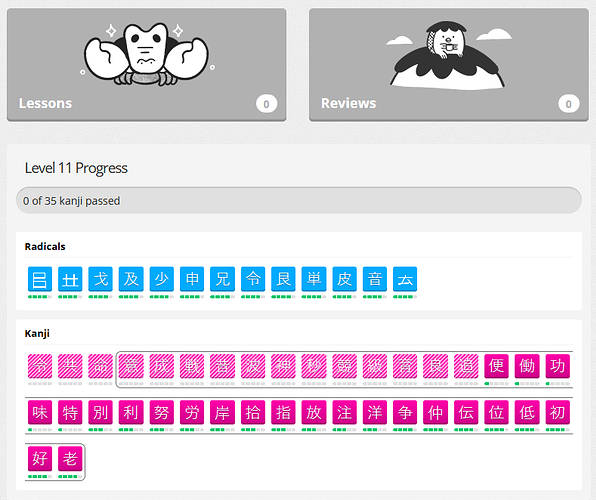Select the 申 radical tile
The image size is (596, 500).
coord(192,279)
